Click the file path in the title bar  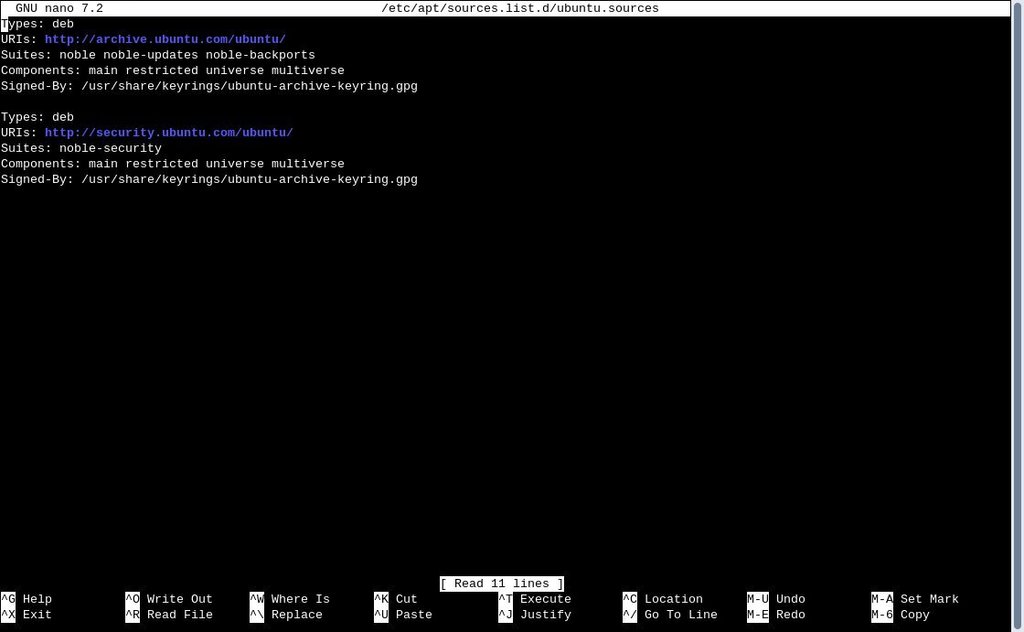[520, 8]
